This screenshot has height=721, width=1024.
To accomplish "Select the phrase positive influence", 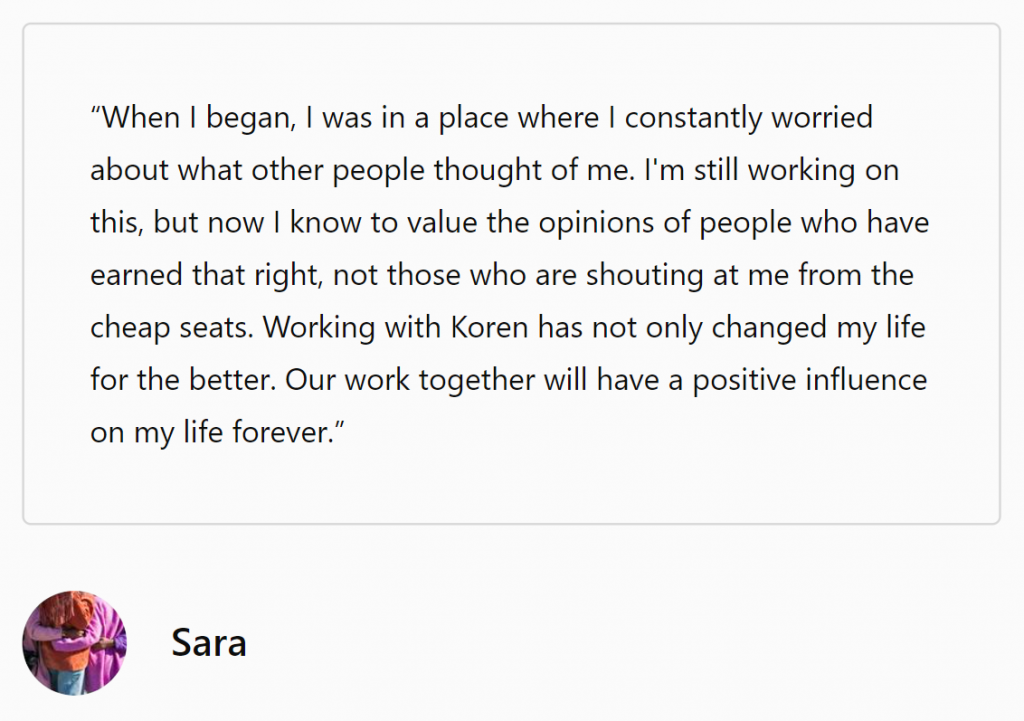I will (810, 381).
